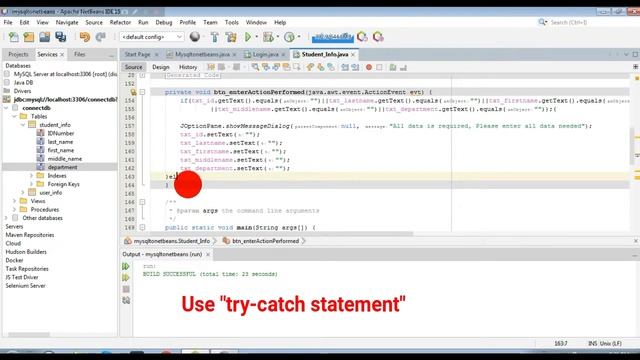Collapse the Tables folder node

14,116
